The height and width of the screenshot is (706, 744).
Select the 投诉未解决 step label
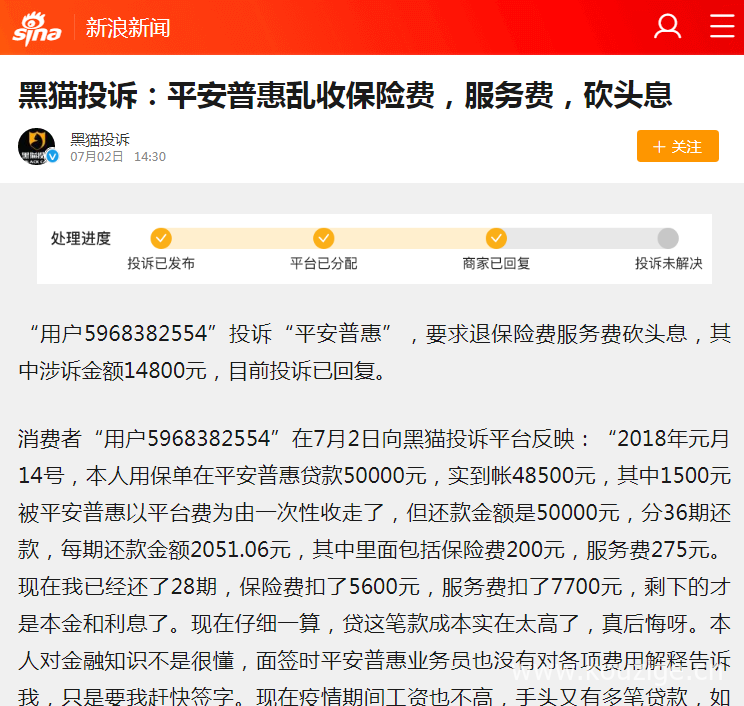[x=668, y=264]
